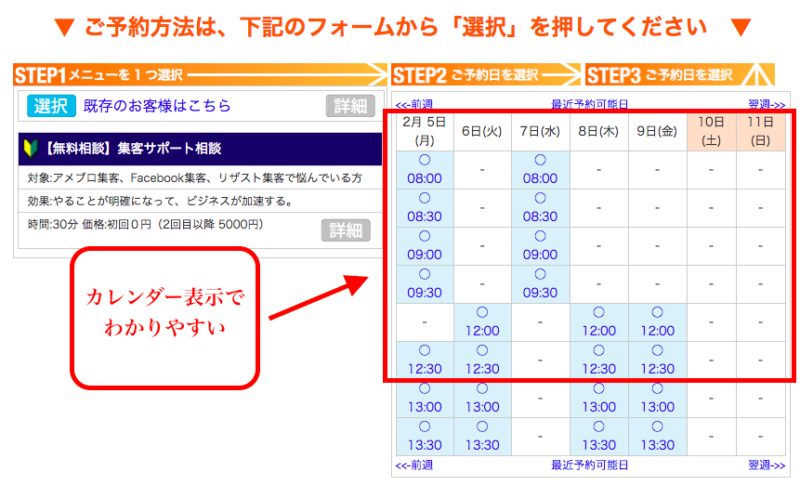Screen dimensions: 800x485
Task: Select the 09:00 slot on Monday 2月5日
Action: [424, 246]
